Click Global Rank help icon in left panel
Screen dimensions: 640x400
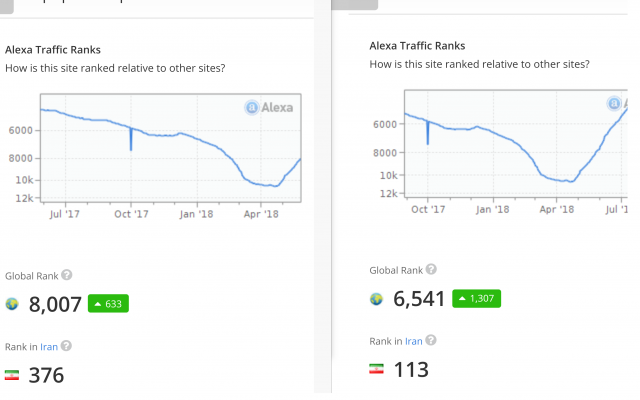tap(67, 275)
